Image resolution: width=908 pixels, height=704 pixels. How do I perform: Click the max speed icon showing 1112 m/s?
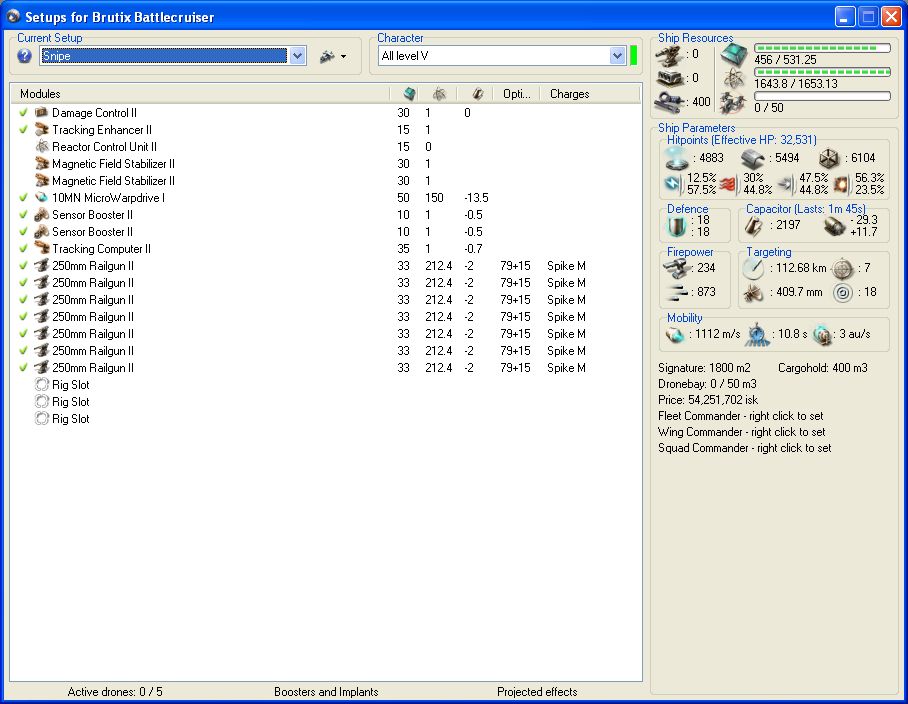[x=675, y=334]
